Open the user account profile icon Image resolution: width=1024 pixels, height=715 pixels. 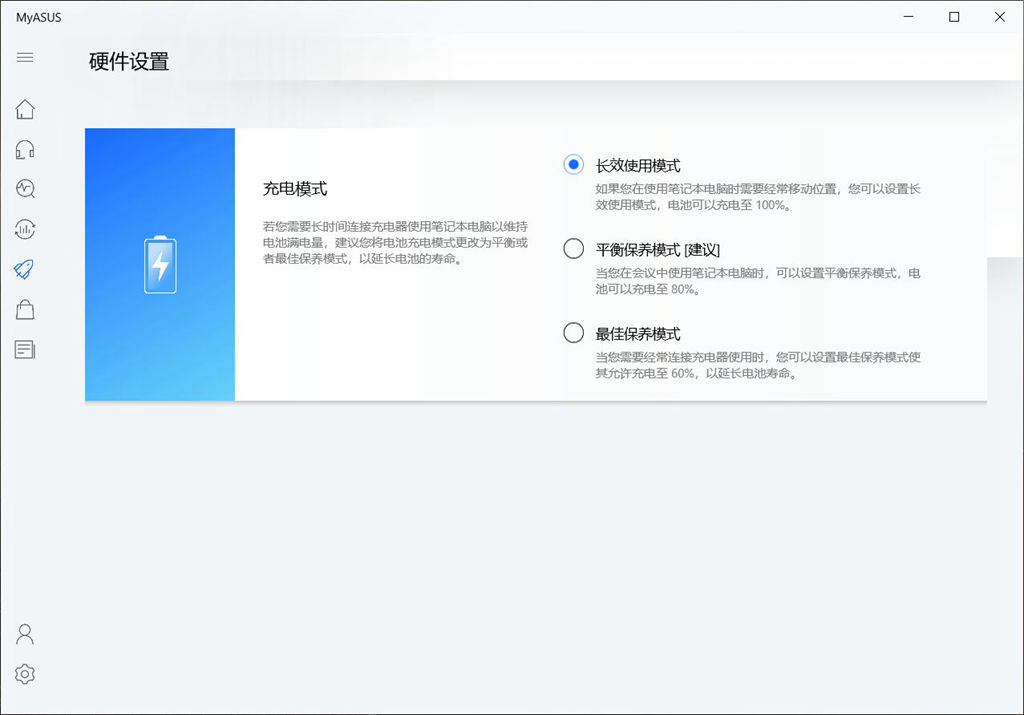pos(25,634)
